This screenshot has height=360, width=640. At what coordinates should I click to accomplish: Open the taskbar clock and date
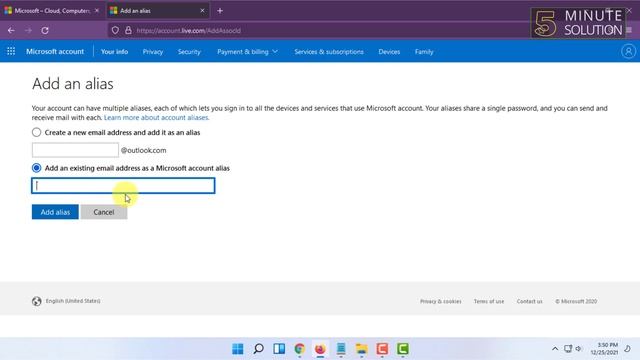(604, 349)
